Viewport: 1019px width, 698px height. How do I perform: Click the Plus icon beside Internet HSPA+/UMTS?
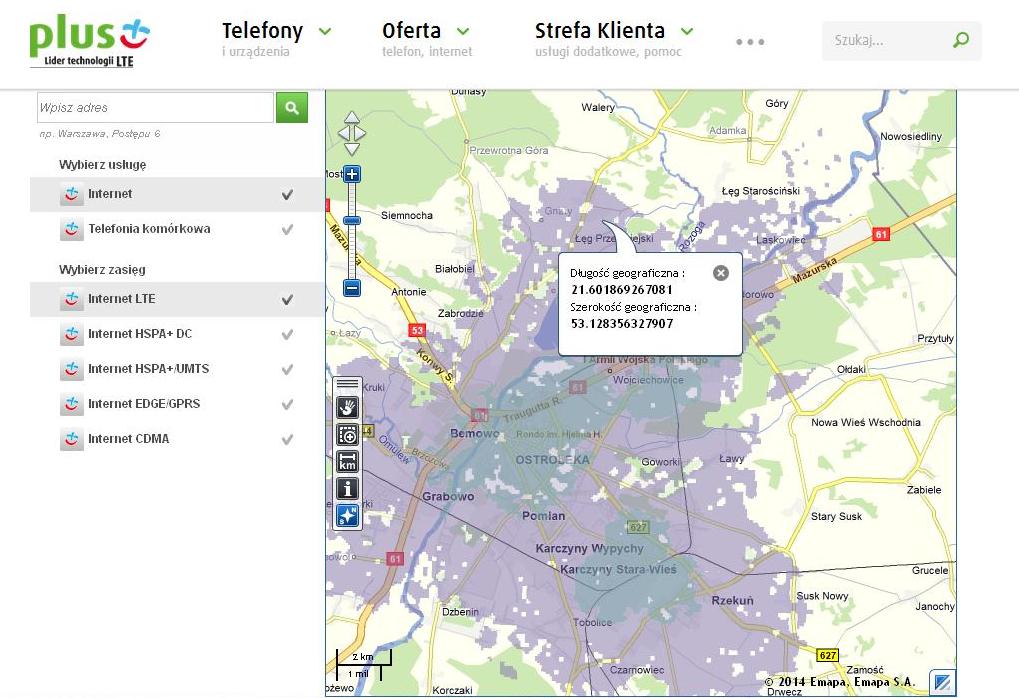click(71, 369)
